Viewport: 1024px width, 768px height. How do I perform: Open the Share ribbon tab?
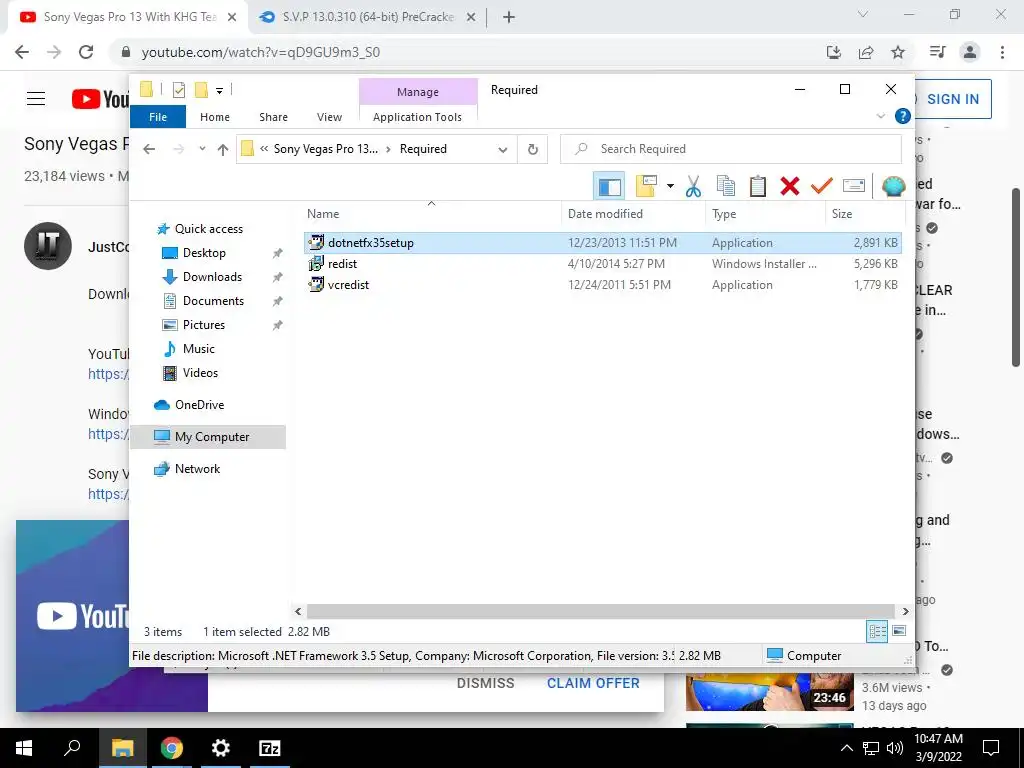[x=273, y=117]
